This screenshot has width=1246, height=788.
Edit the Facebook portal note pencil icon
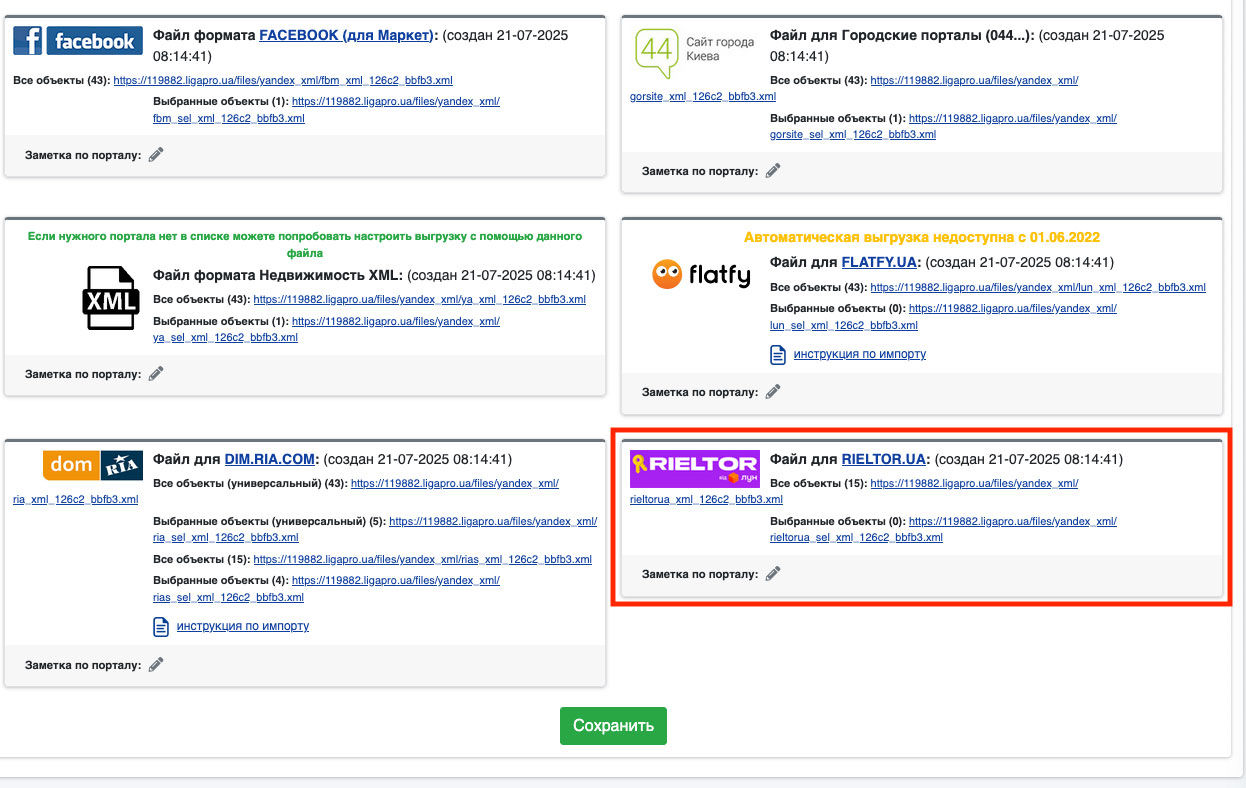(x=156, y=155)
